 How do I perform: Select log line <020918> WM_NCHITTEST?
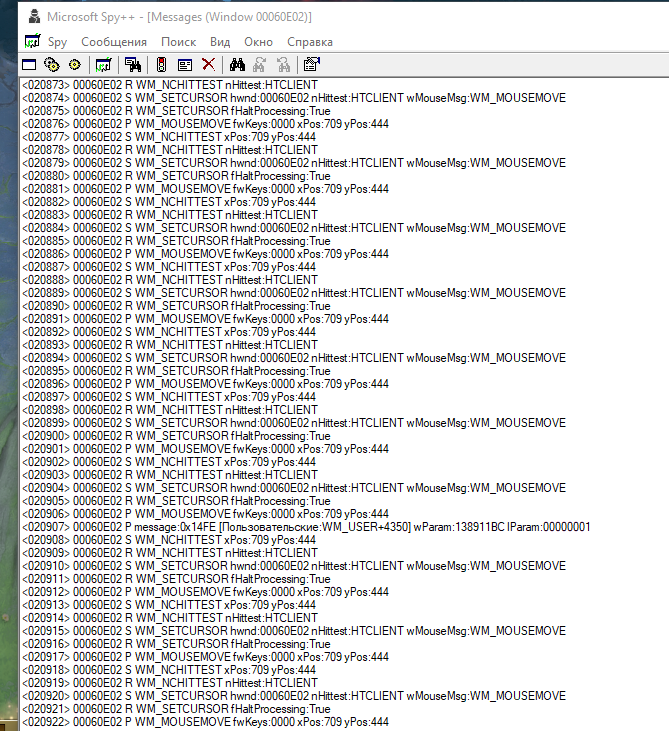pos(169,670)
